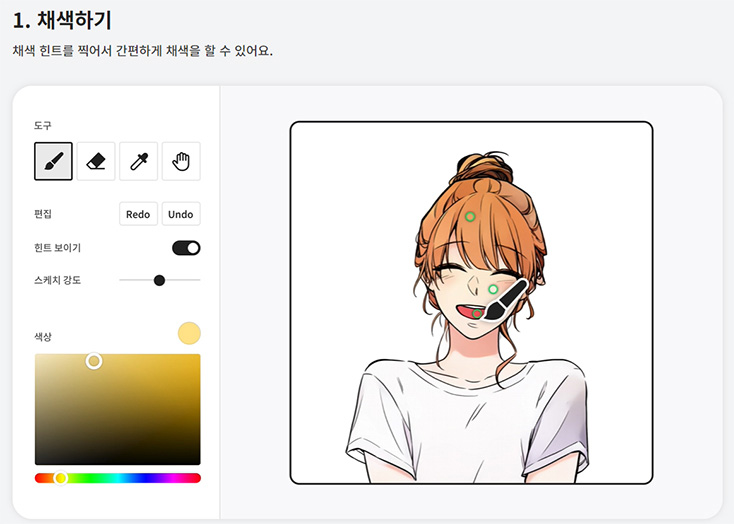The width and height of the screenshot is (734, 524).
Task: Toggle the 힌트 보이기 switch off
Action: tap(186, 248)
